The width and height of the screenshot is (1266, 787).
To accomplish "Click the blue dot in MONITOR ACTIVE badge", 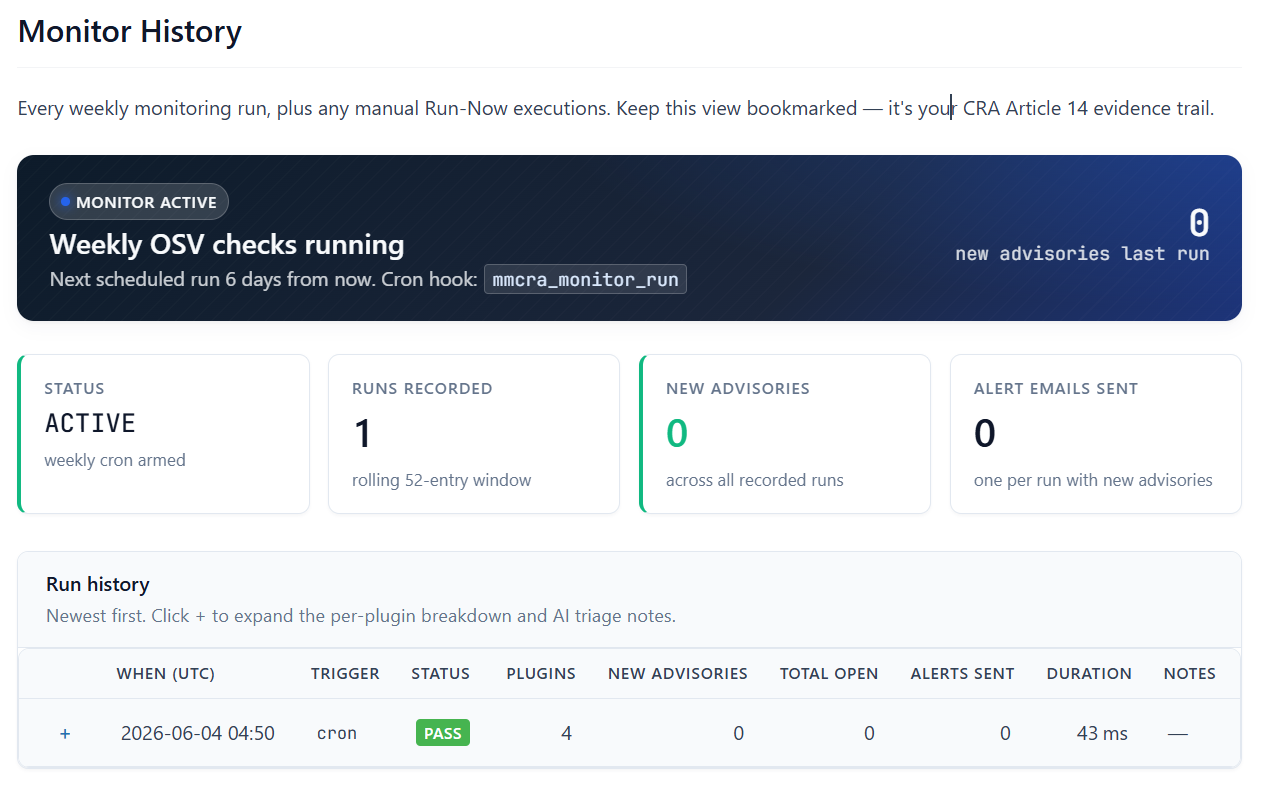I will click(65, 202).
